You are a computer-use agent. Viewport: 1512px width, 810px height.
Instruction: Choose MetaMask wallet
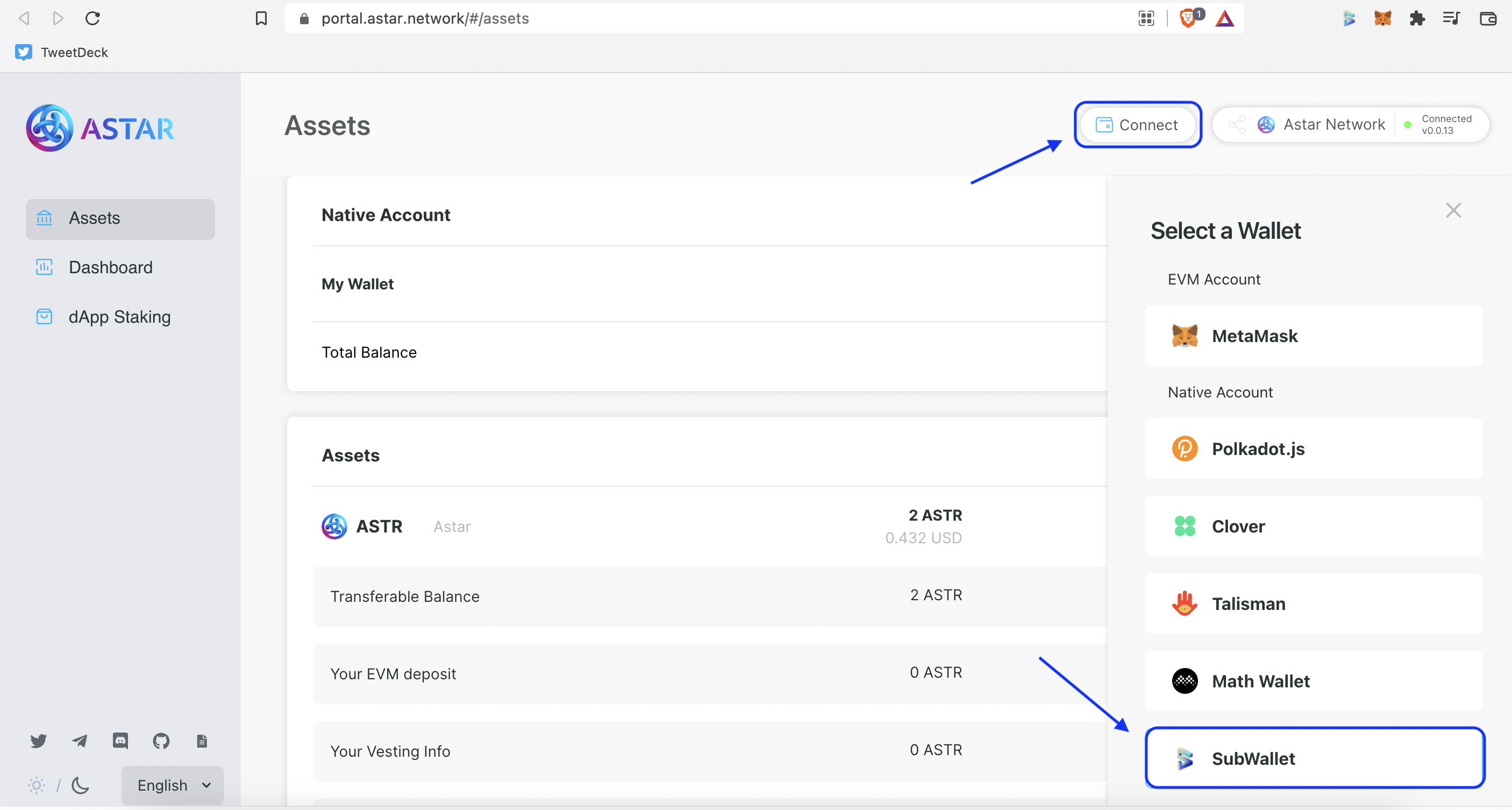(1314, 336)
